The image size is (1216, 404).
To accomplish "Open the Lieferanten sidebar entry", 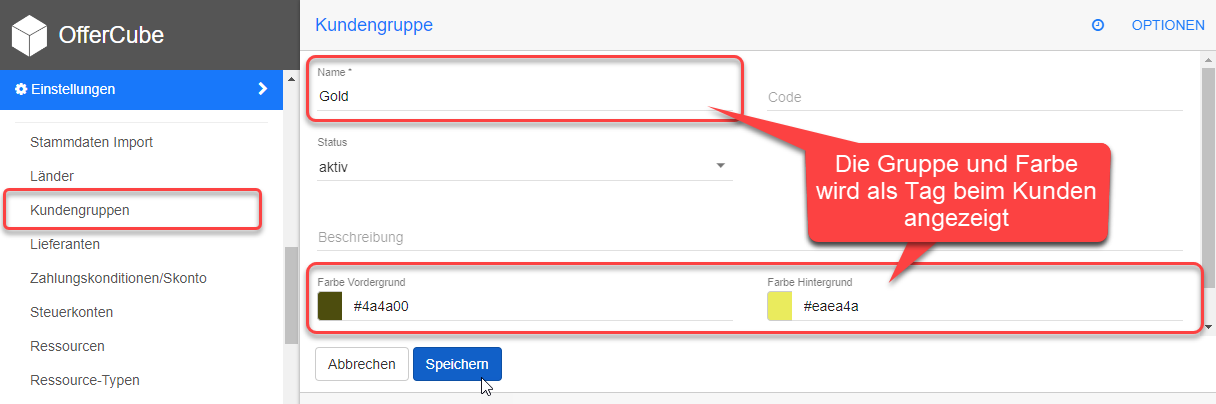I will (x=65, y=244).
